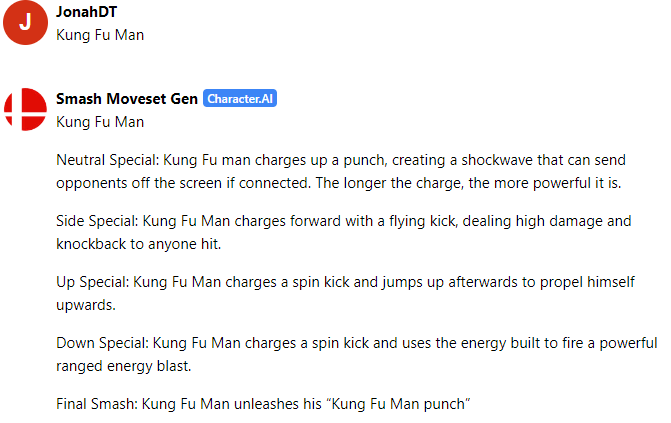Click the words Down Special
Image resolution: width=671 pixels, height=423 pixels.
tap(102, 343)
